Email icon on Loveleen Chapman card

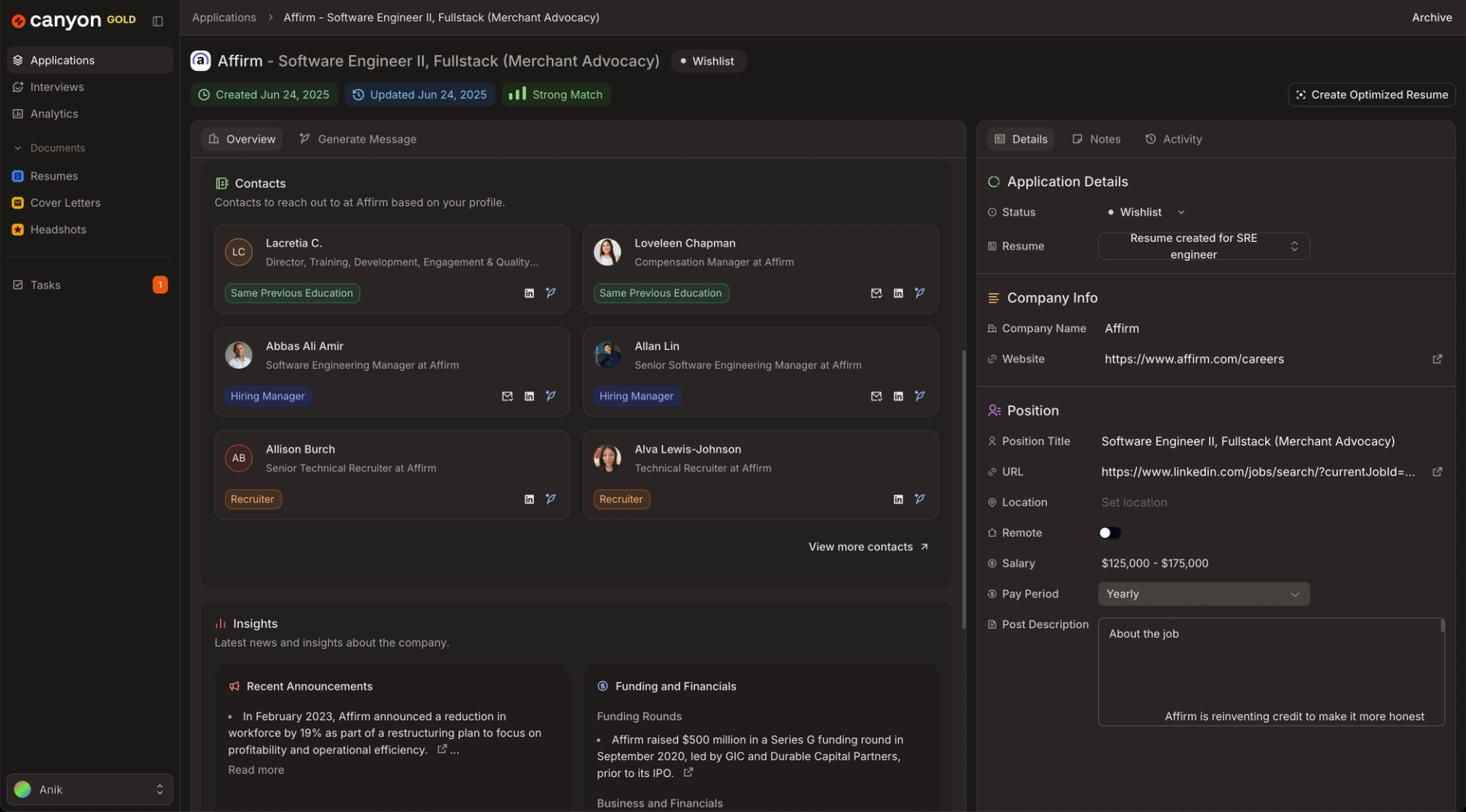coord(876,293)
